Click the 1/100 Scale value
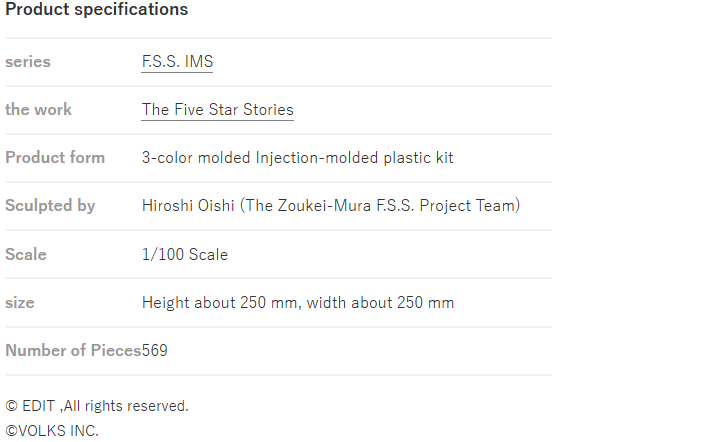The height and width of the screenshot is (442, 709). [x=185, y=254]
